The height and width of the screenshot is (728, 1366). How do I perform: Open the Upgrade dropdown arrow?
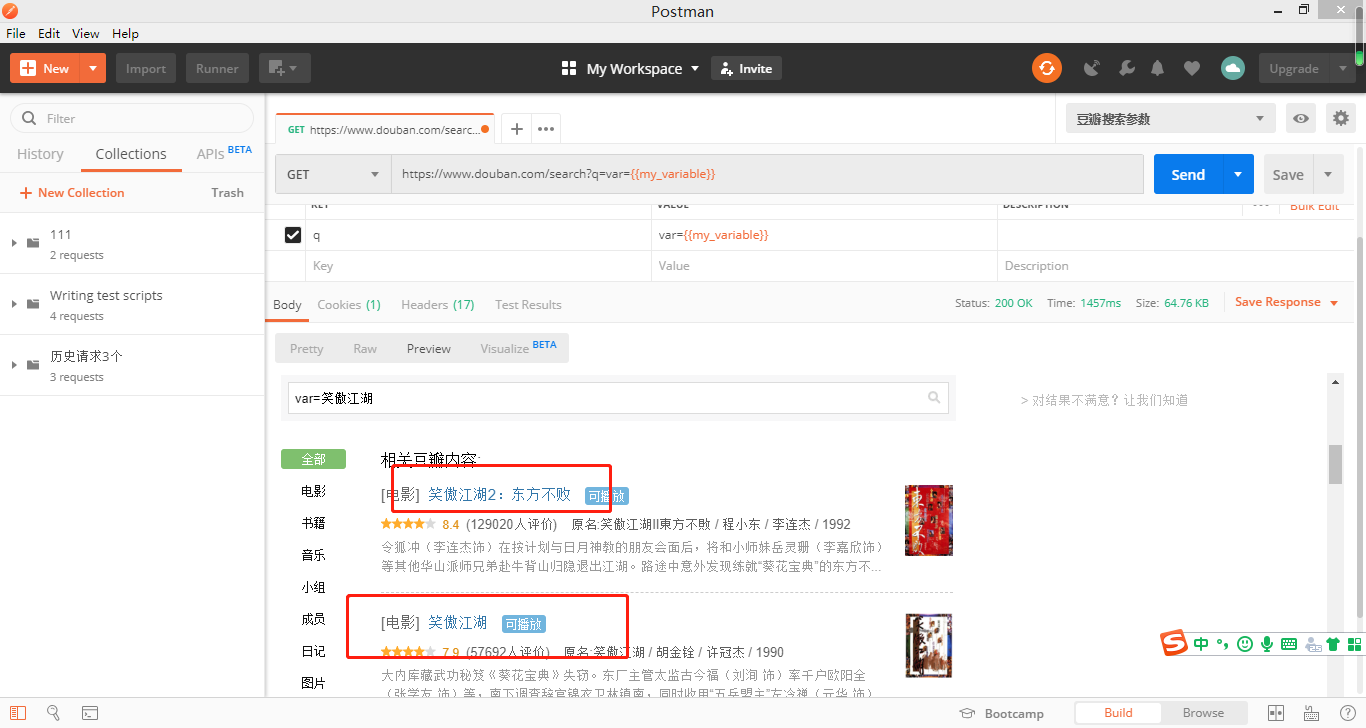(1342, 68)
